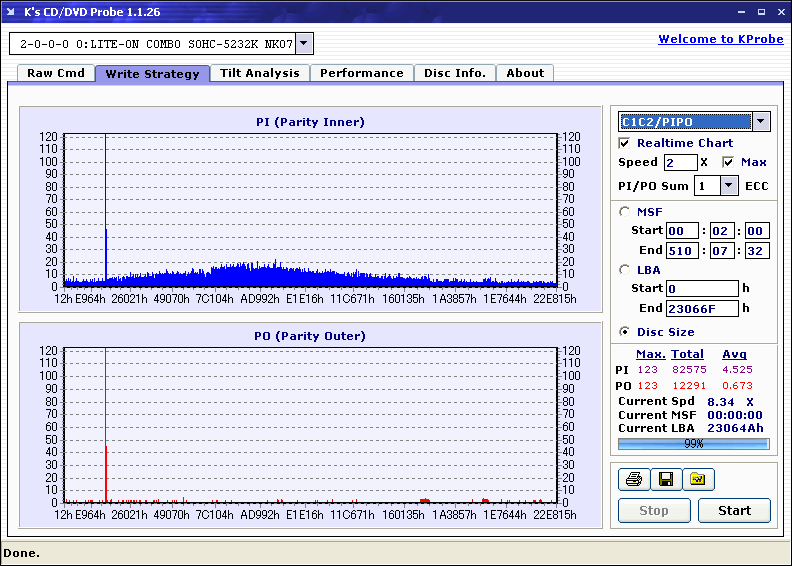
Task: Select the Disc Size radio button
Action: (x=625, y=332)
